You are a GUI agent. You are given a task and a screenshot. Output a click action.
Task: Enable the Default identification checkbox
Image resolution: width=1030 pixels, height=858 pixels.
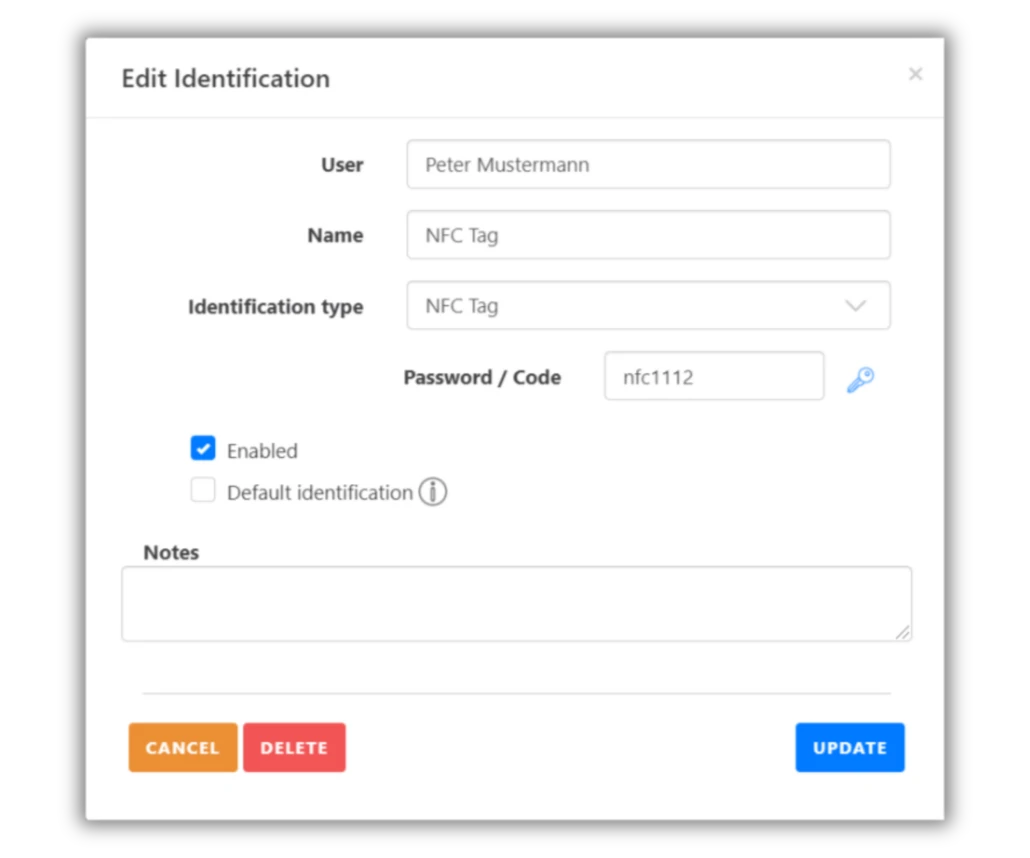click(x=203, y=490)
